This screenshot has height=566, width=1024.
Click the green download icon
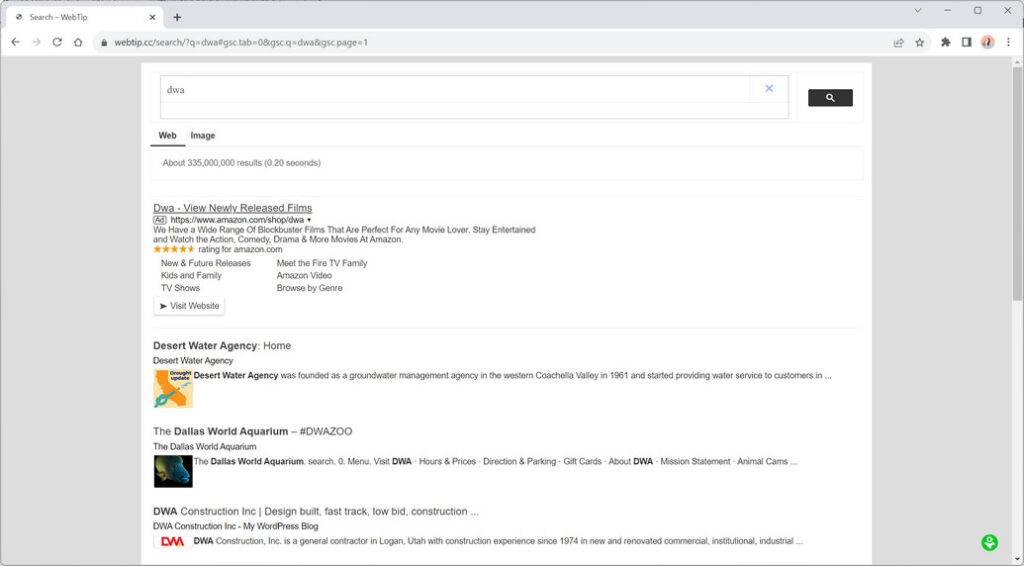(989, 542)
